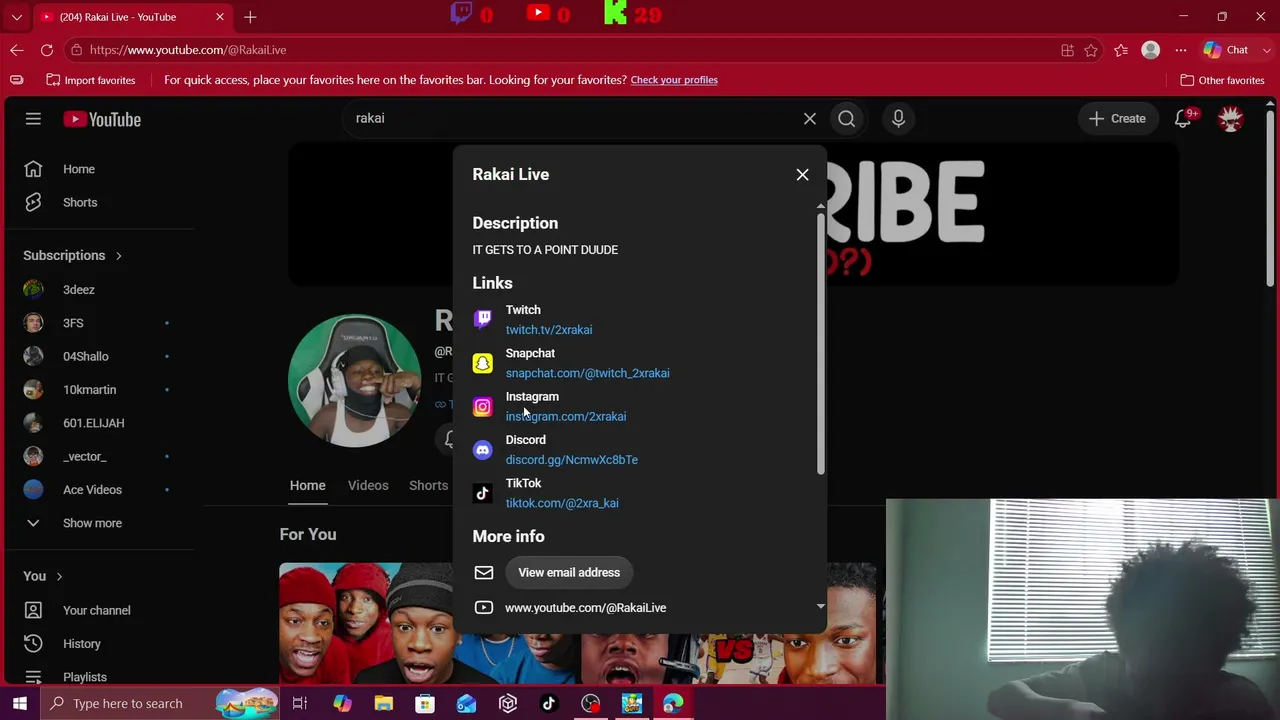This screenshot has width=1280, height=720.
Task: Open the discord.gg/NcmwXc8bTe invite link
Action: coord(572,460)
